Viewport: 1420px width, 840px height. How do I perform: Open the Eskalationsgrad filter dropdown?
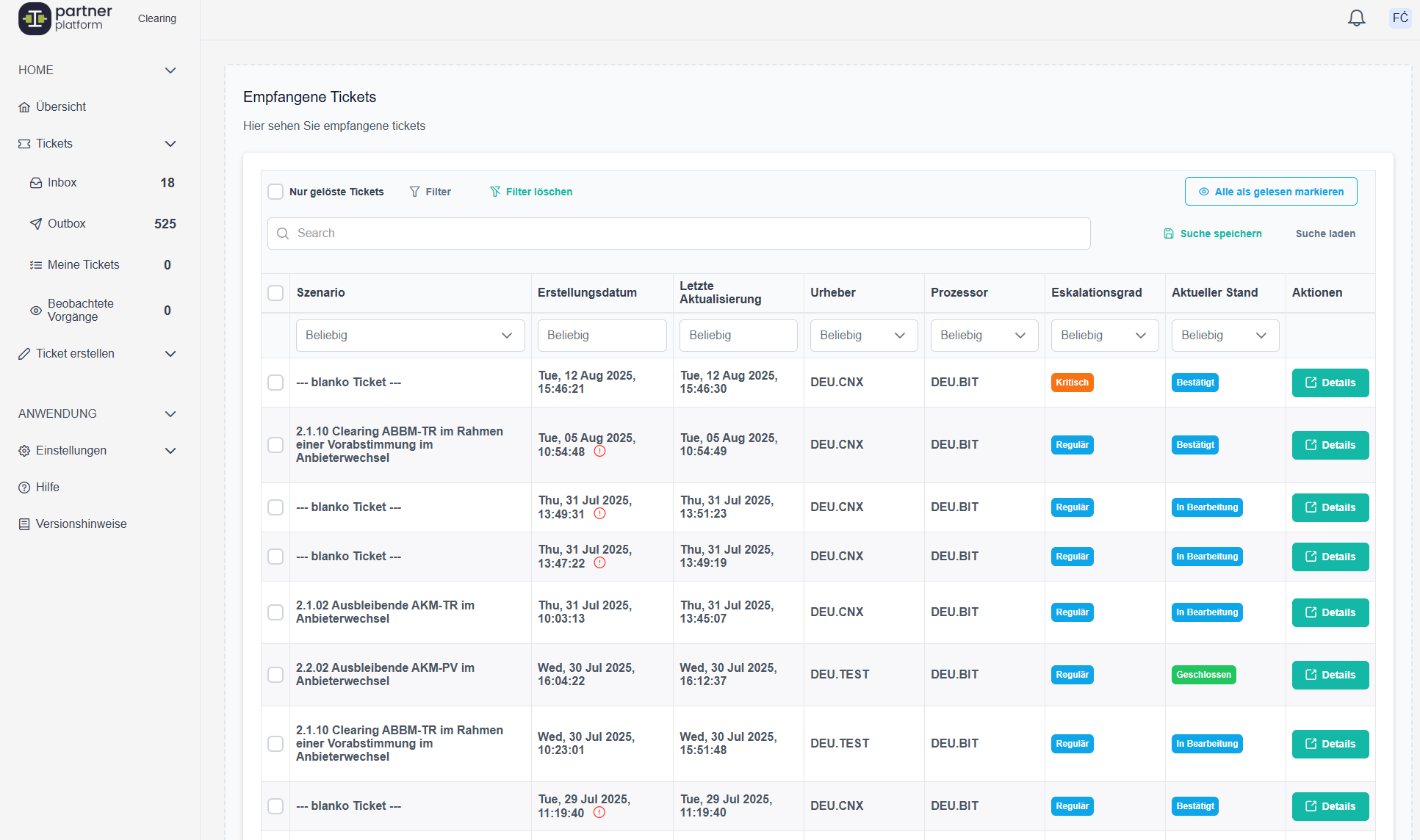[x=1104, y=336]
